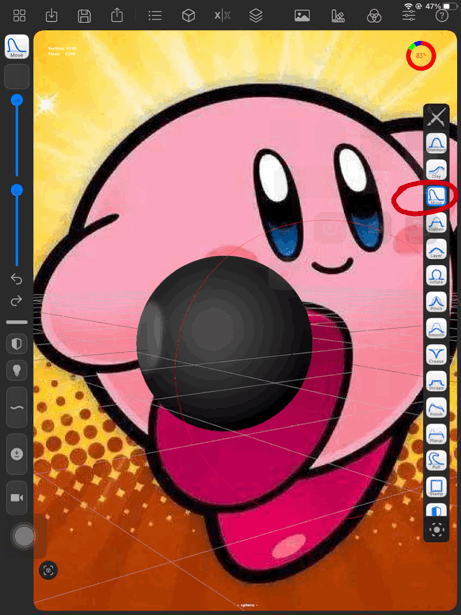Adjust the lower brush strength slider
Screen dimensions: 461x615
click(x=16, y=226)
